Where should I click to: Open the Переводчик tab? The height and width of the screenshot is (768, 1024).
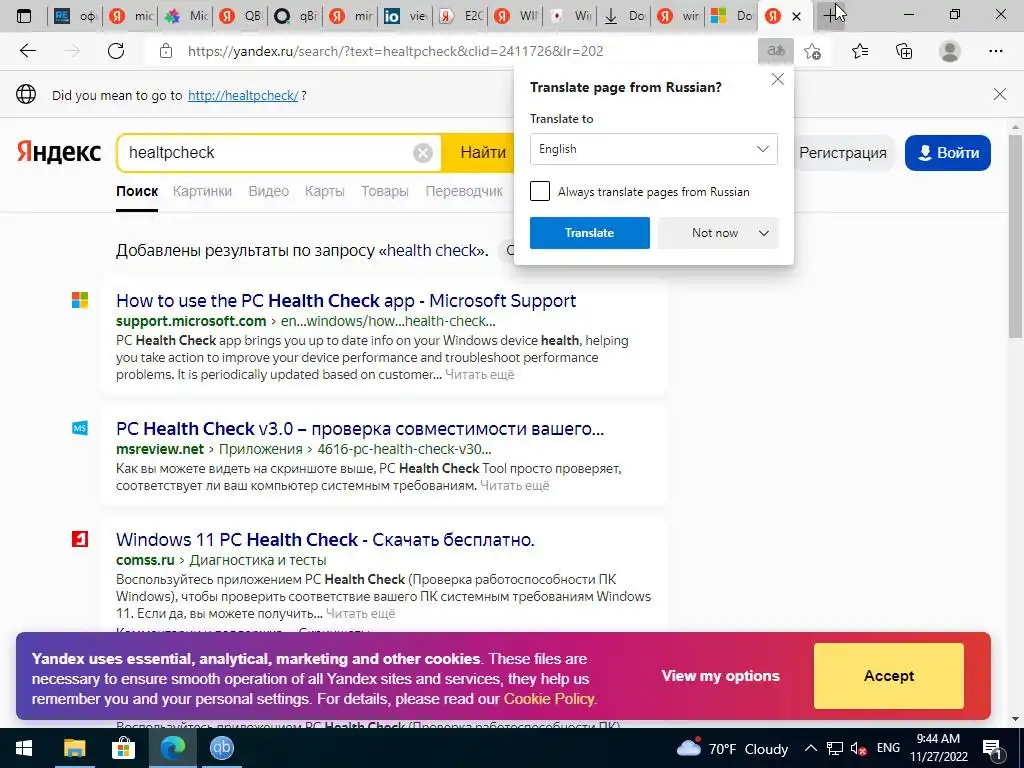coord(464,191)
